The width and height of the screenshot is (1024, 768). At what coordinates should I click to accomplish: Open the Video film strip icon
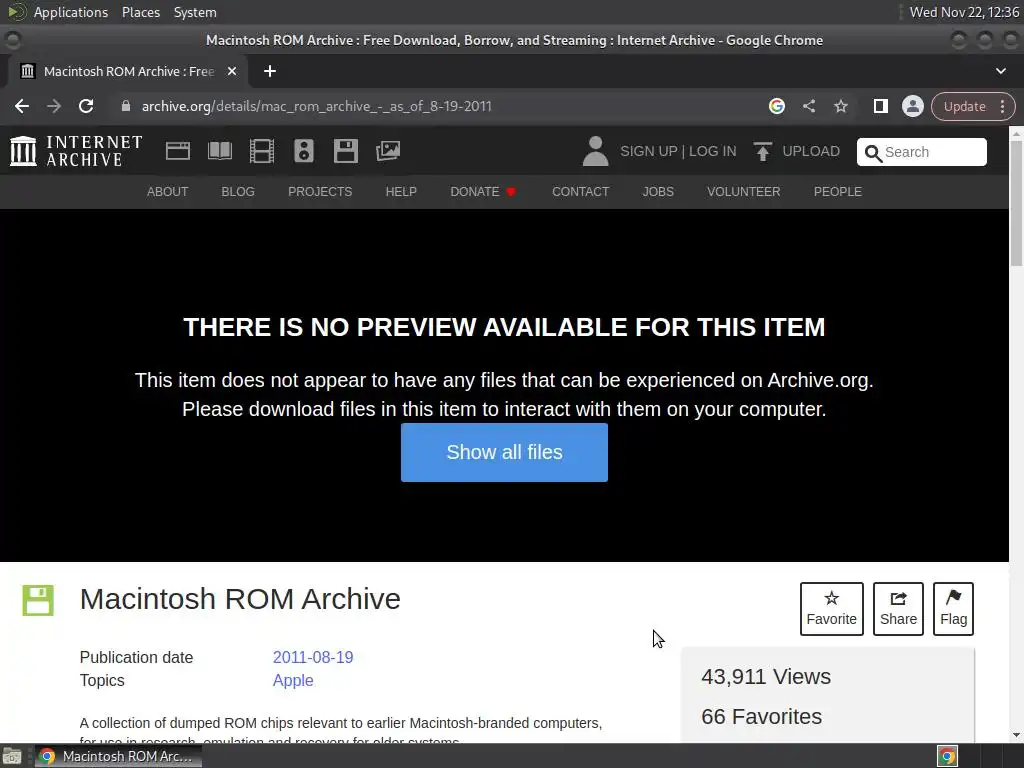click(x=262, y=151)
